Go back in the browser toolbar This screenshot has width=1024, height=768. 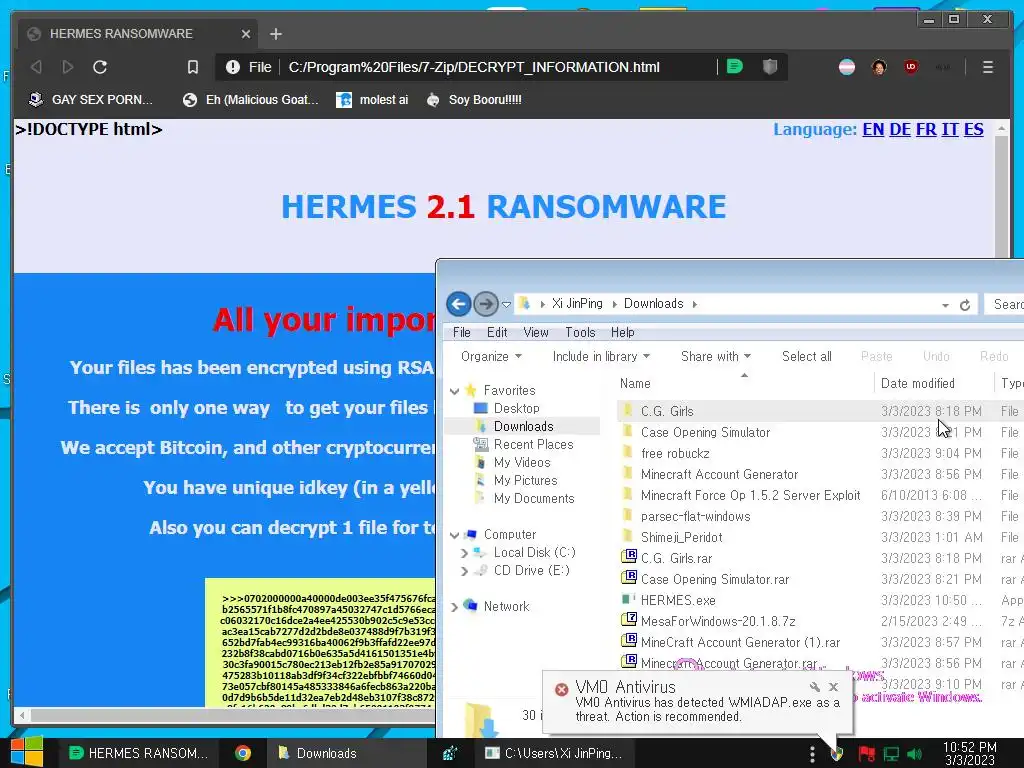click(x=37, y=67)
